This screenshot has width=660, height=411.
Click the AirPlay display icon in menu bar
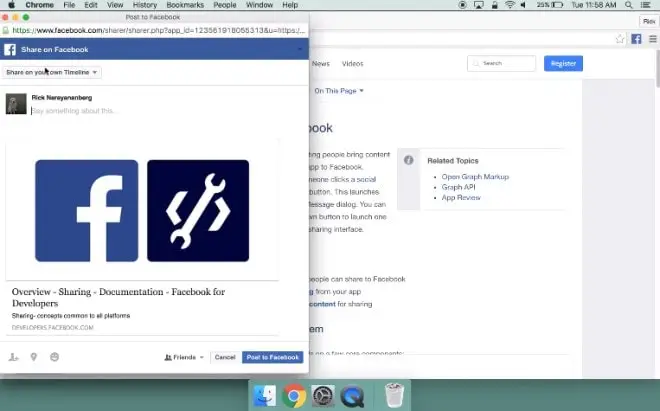[x=479, y=5]
